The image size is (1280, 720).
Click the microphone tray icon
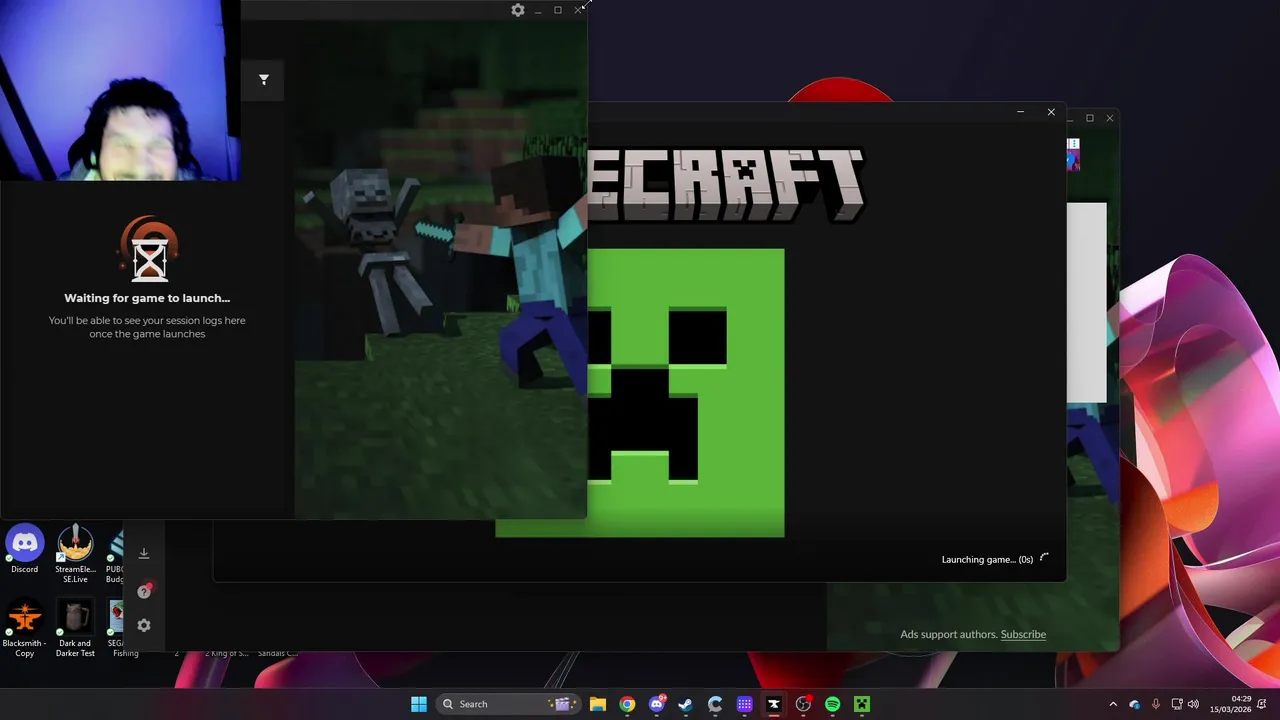point(1156,704)
